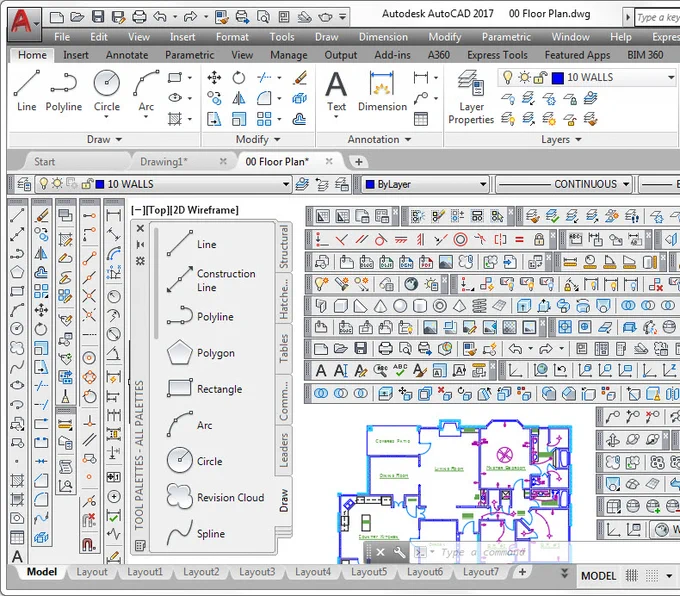Click the Rotate tool in Modify panel
The height and width of the screenshot is (596, 680).
coord(239,78)
